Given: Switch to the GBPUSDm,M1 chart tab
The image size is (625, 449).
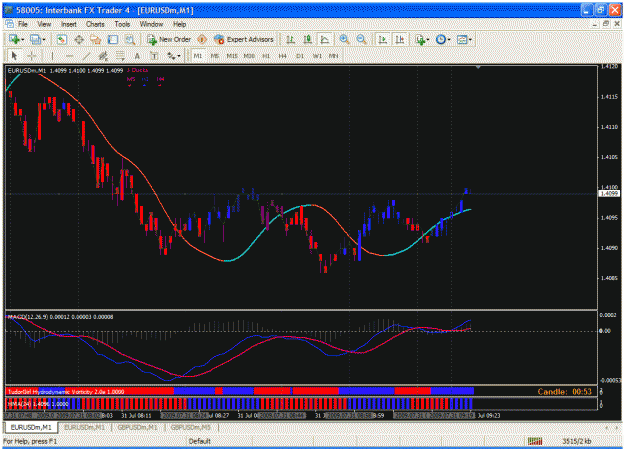Looking at the screenshot, I should tap(138, 427).
